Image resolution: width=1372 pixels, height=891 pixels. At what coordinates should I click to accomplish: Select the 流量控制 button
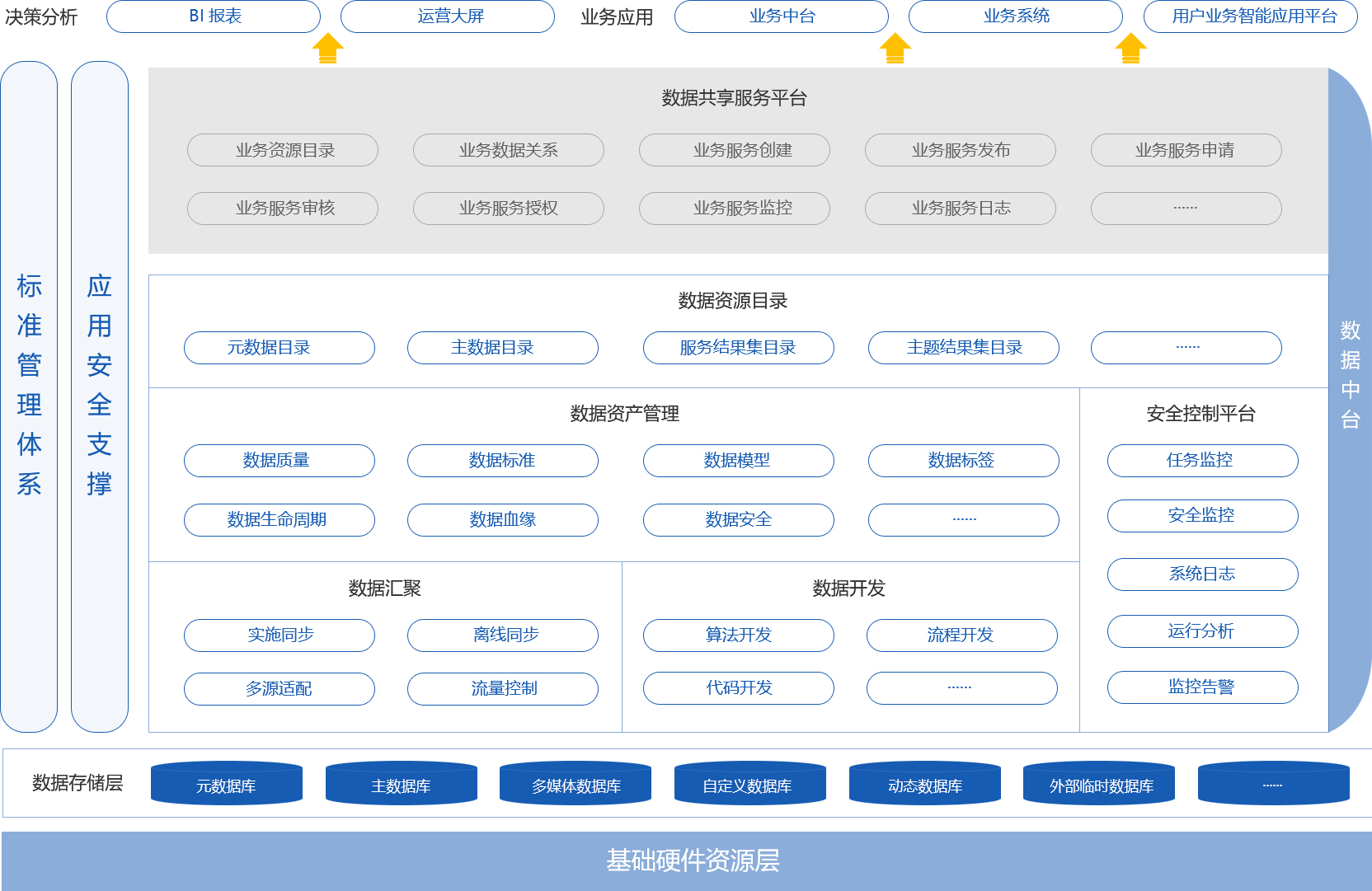tap(502, 689)
